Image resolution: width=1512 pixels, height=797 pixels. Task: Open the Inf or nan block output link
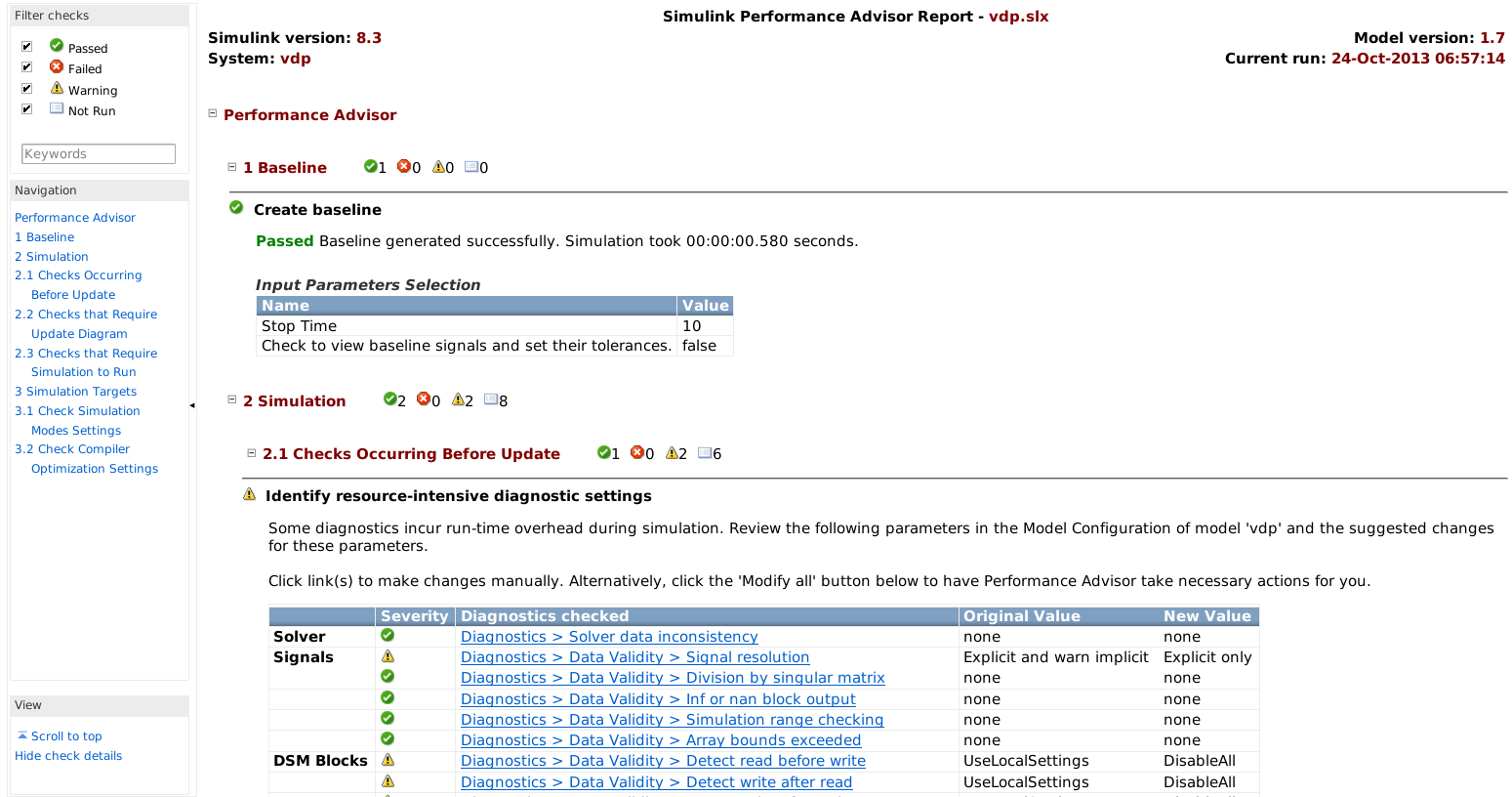(658, 699)
